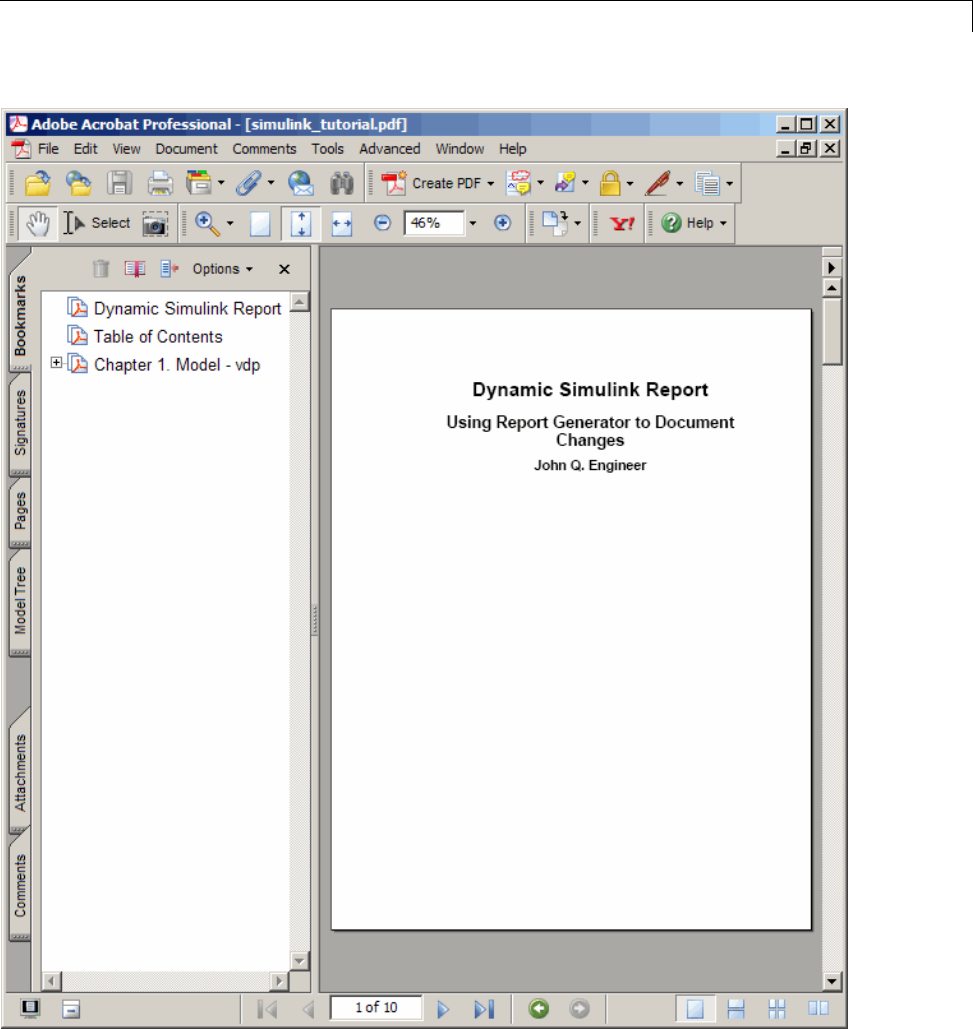Screen dimensions: 973x1029
Task: Open the Document menu
Action: [x=186, y=149]
